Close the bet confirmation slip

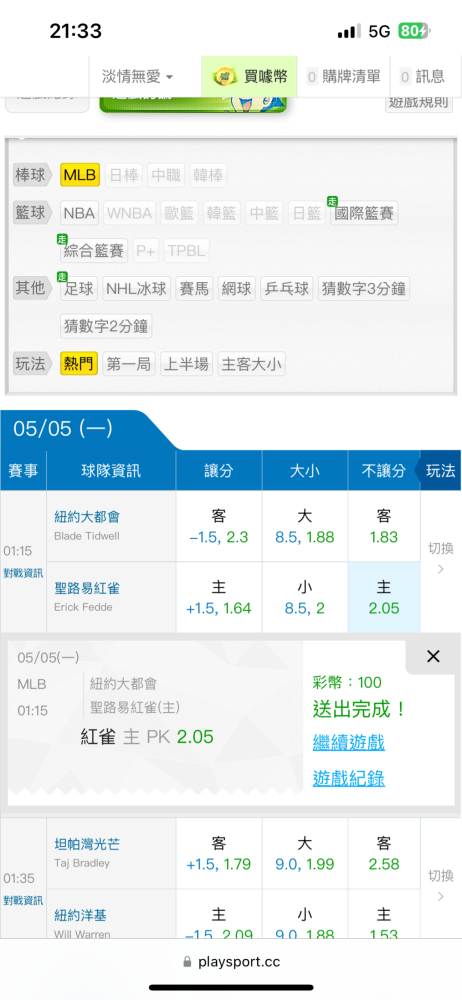pos(433,656)
